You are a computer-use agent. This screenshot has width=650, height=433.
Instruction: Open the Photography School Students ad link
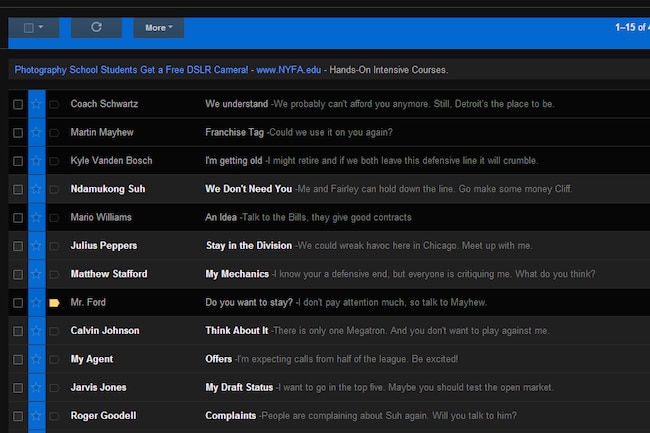point(131,70)
